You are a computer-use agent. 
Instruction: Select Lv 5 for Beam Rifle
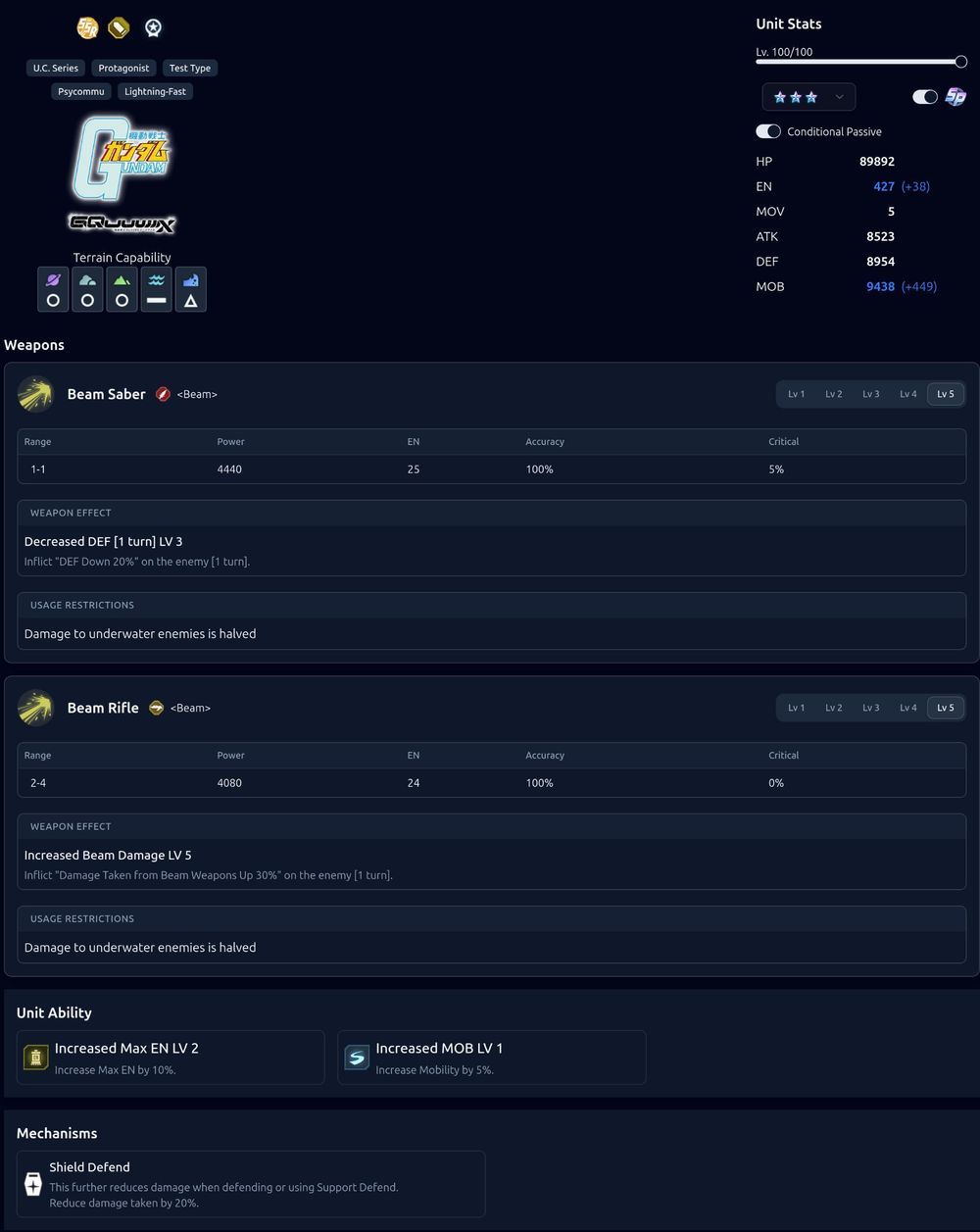[946, 708]
